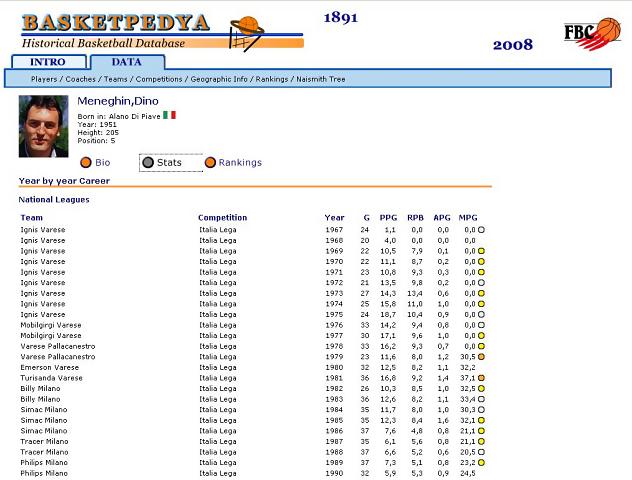This screenshot has height=480, width=632.
Task: Click the orange marker on the 1979 Varese Pallacanestro row
Action: pyautogui.click(x=481, y=357)
